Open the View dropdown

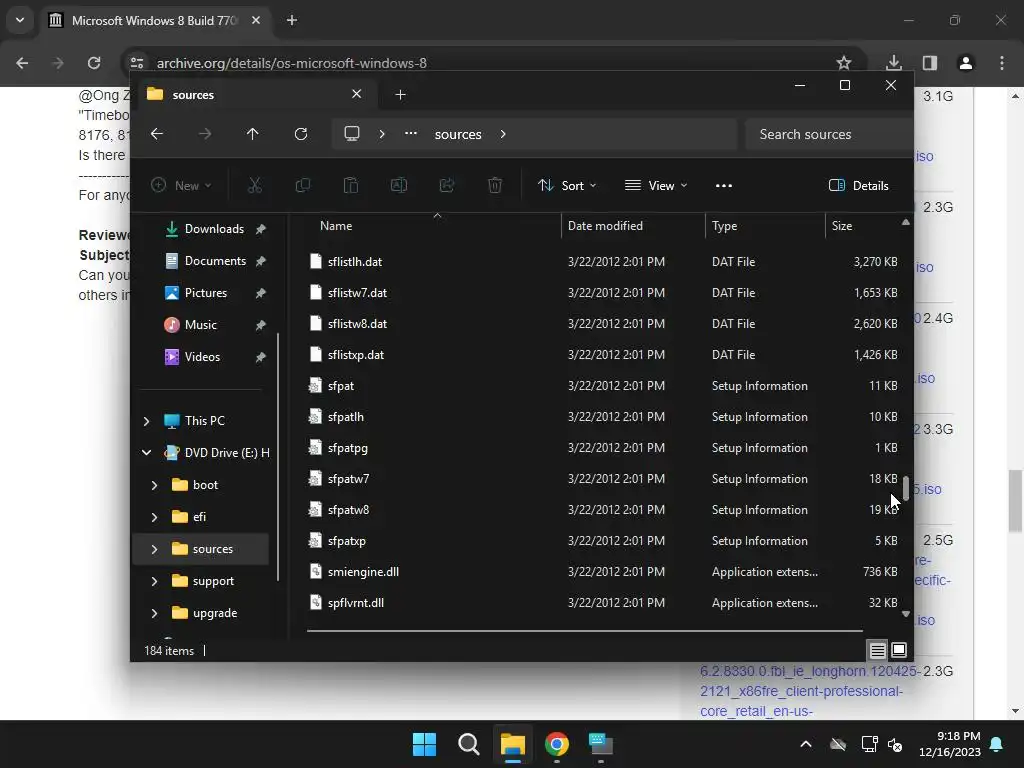[656, 185]
